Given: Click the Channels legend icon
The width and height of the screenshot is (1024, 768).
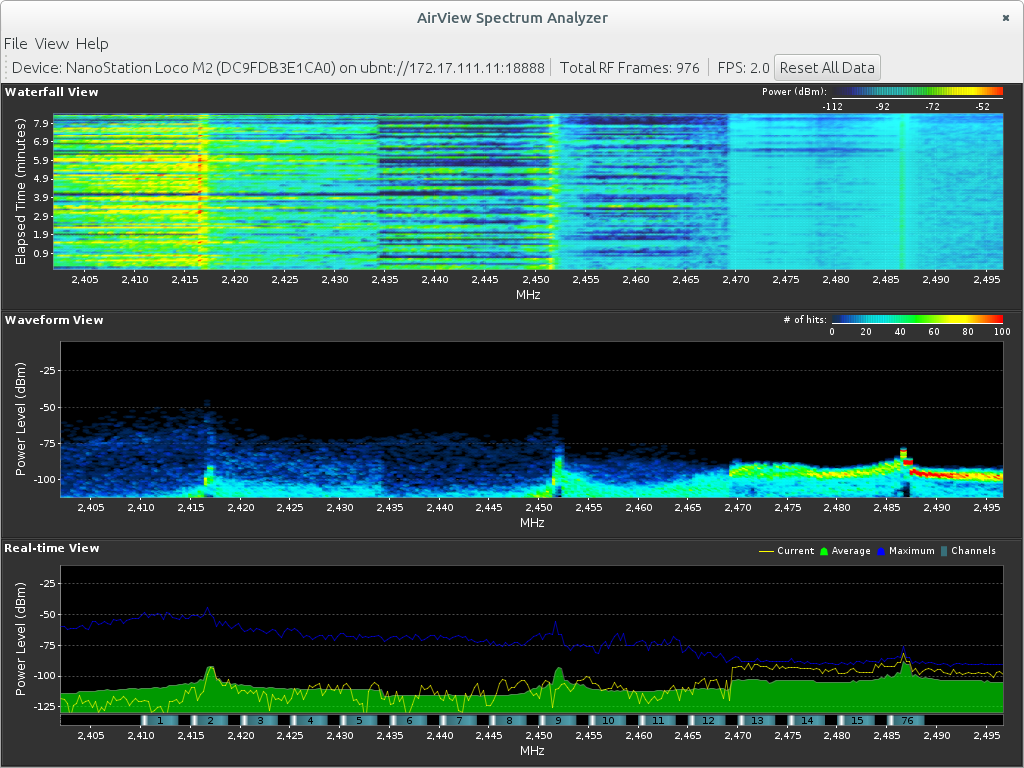Looking at the screenshot, I should tap(942, 551).
